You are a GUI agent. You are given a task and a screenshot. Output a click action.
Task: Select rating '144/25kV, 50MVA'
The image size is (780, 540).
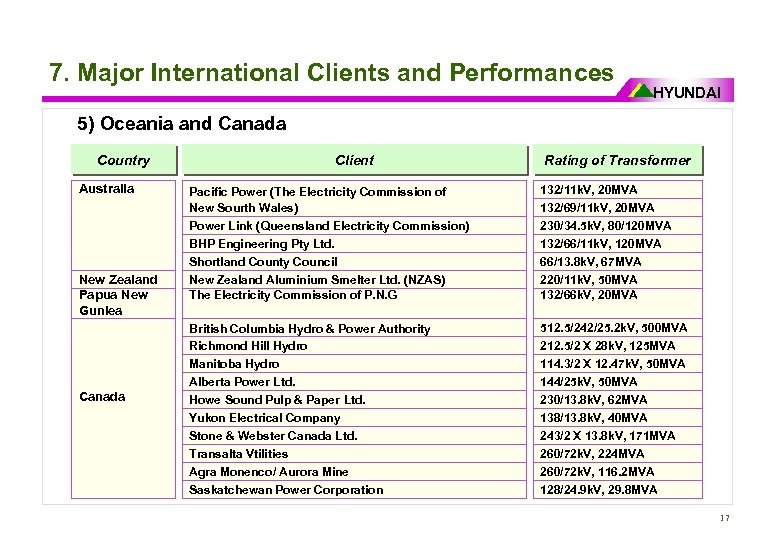tap(617, 381)
